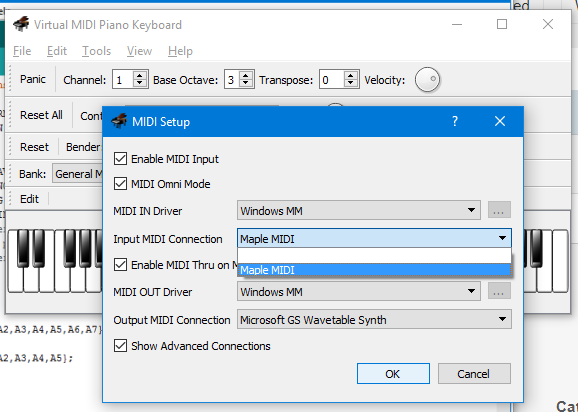Screen dimensions: 578x412
Task: Select the blank entry in the input connection list
Action: [x=374, y=256]
